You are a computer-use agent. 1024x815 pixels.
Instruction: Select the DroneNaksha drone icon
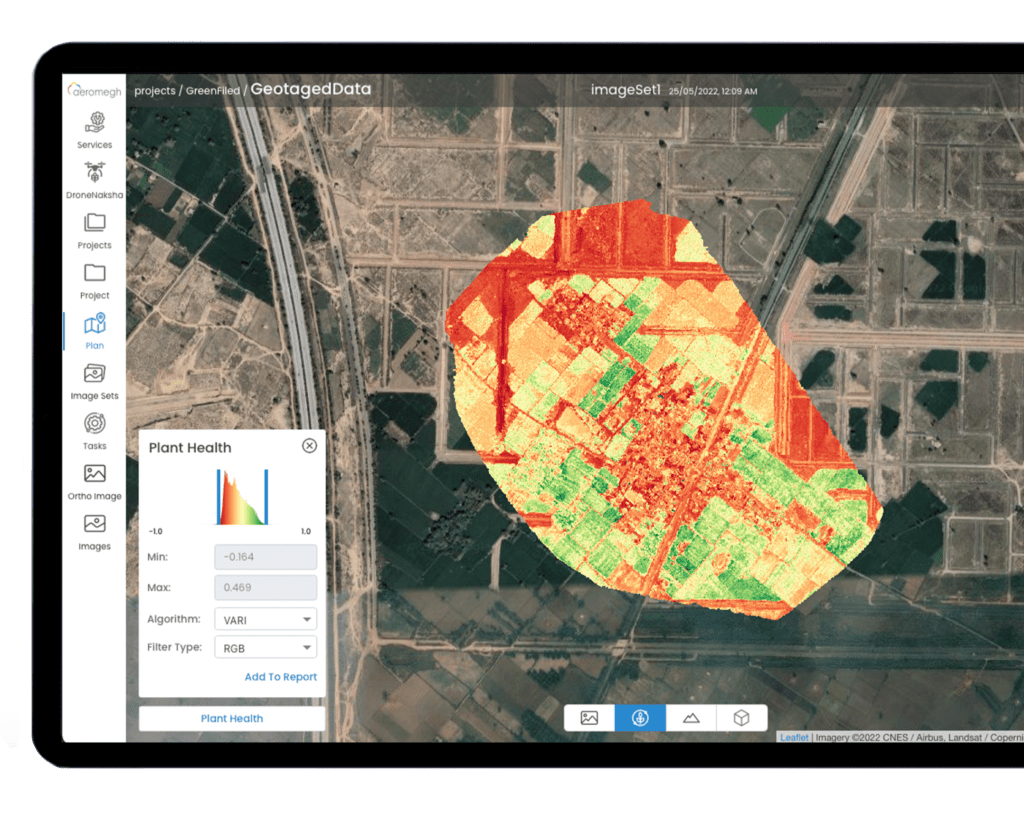(95, 172)
